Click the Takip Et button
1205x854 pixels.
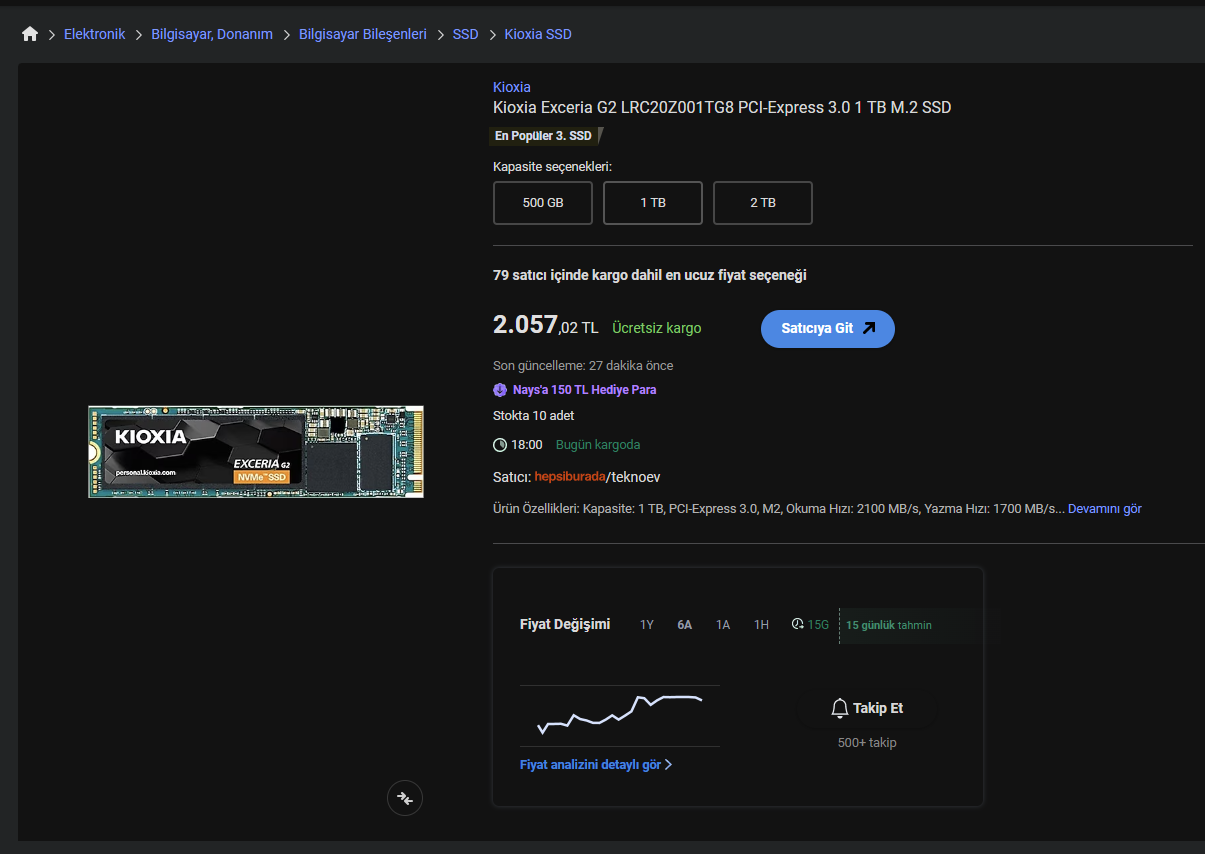point(867,708)
